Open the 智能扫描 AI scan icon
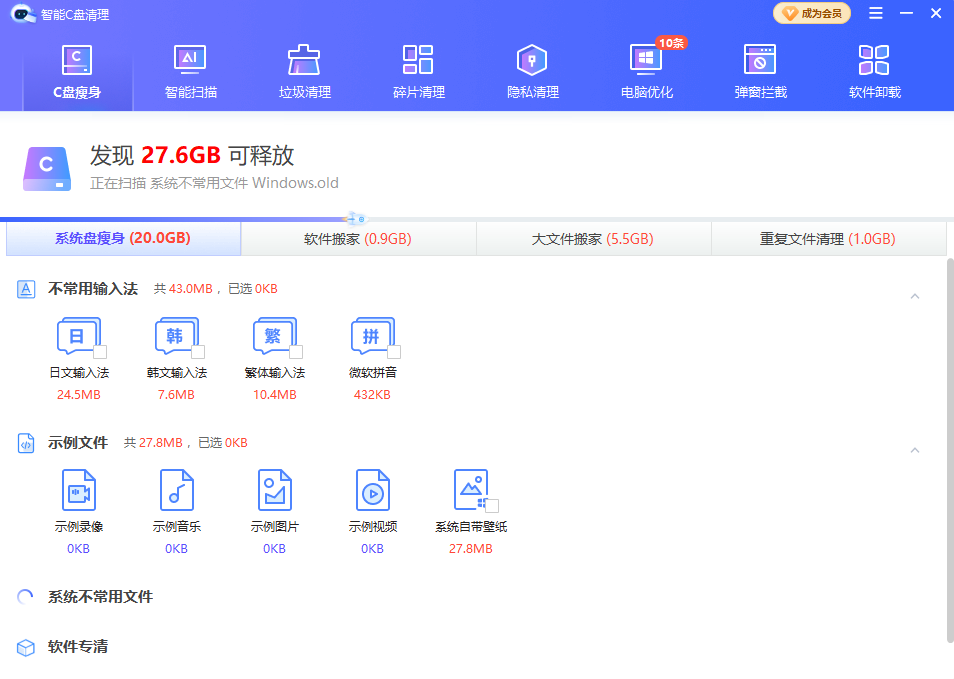954x679 pixels. point(190,61)
